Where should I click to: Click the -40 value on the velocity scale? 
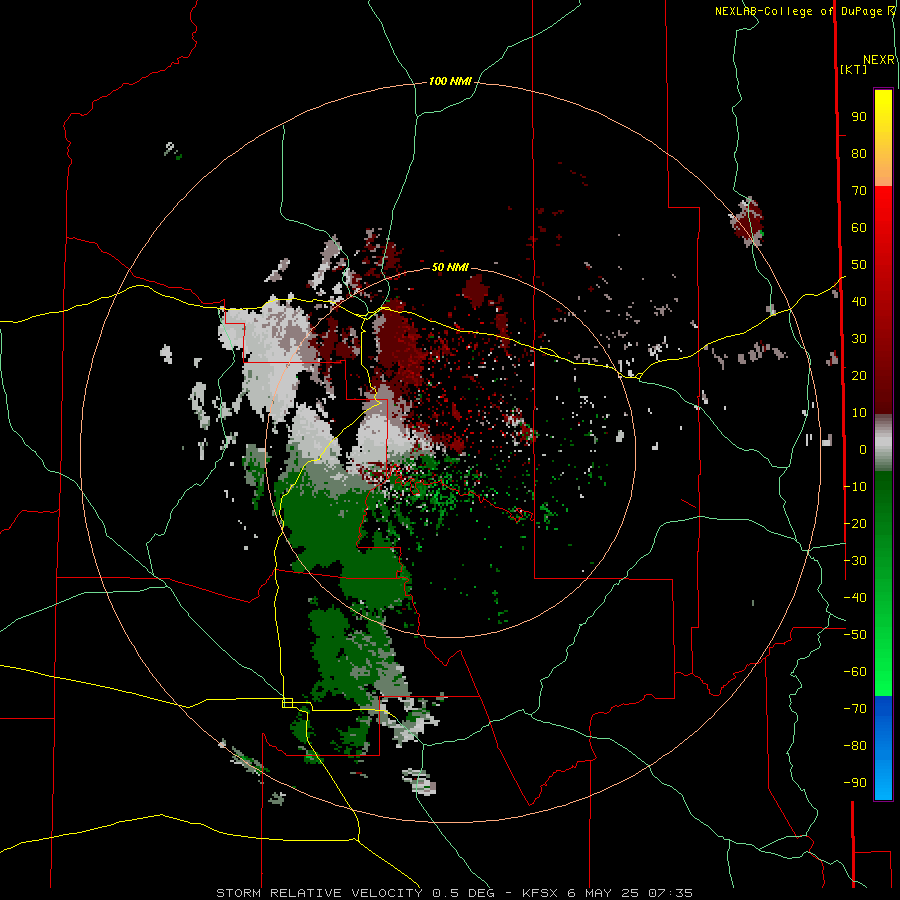(x=855, y=598)
